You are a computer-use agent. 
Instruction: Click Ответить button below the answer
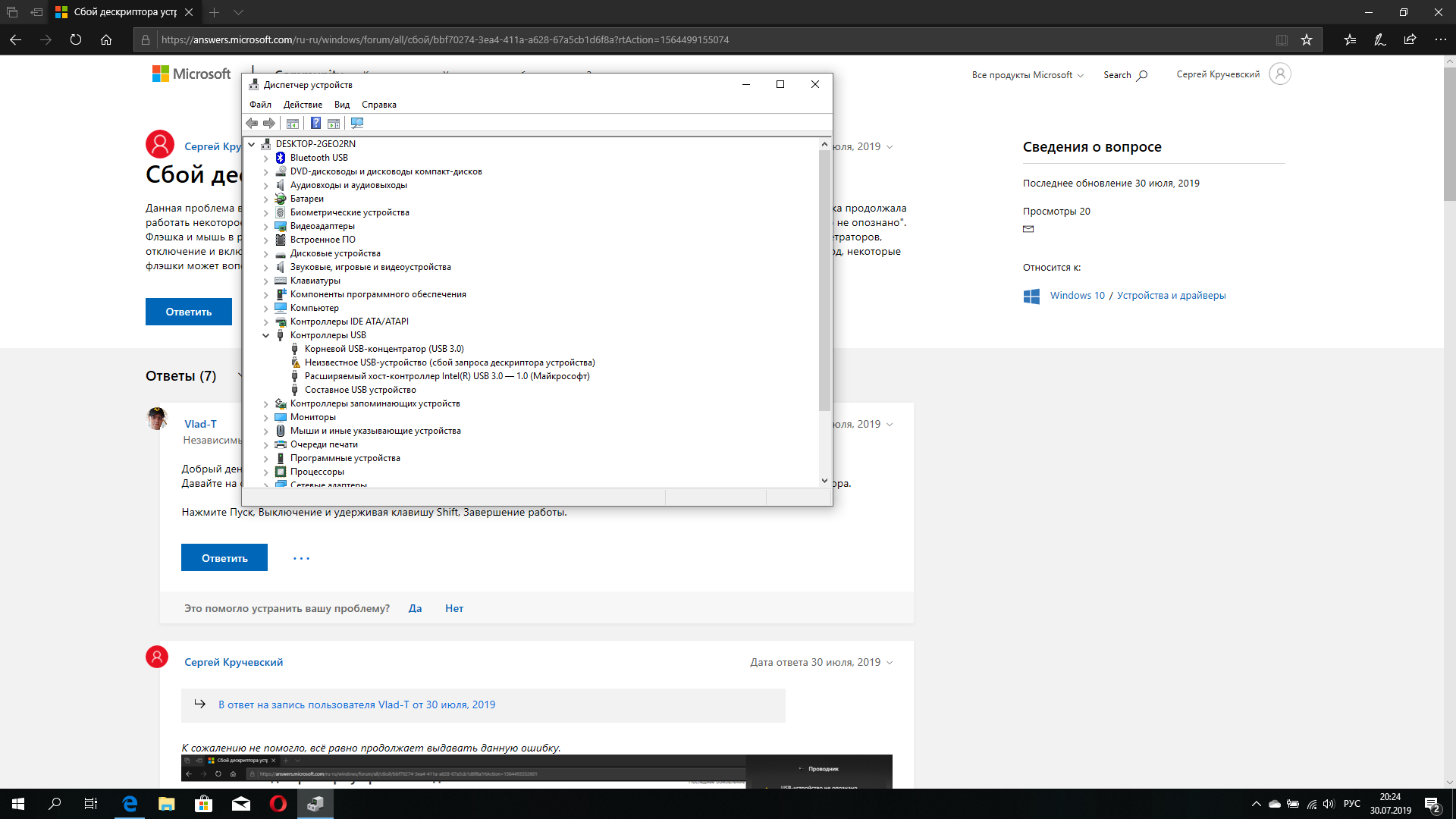pyautogui.click(x=225, y=557)
